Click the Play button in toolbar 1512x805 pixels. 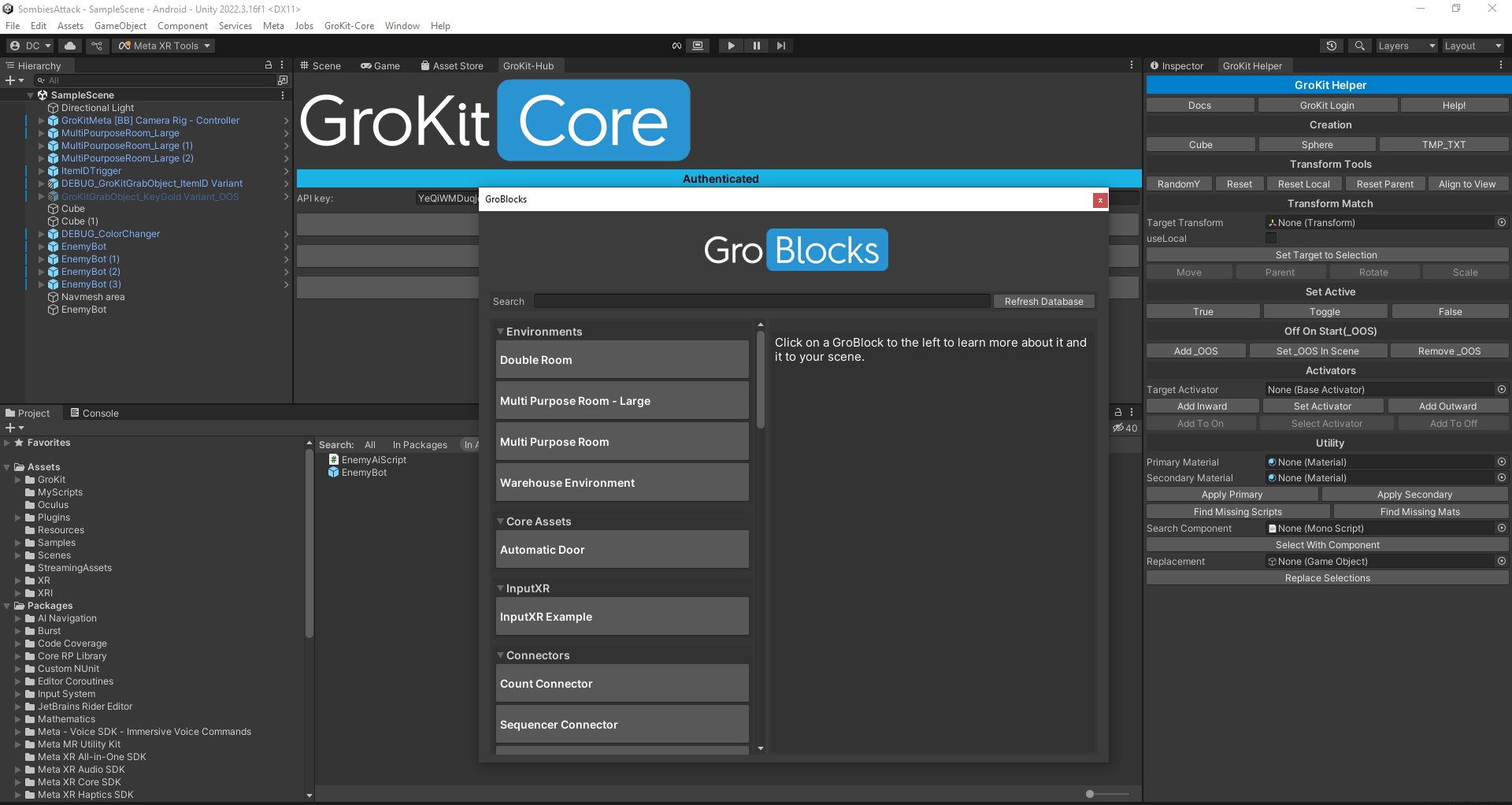[x=731, y=46]
